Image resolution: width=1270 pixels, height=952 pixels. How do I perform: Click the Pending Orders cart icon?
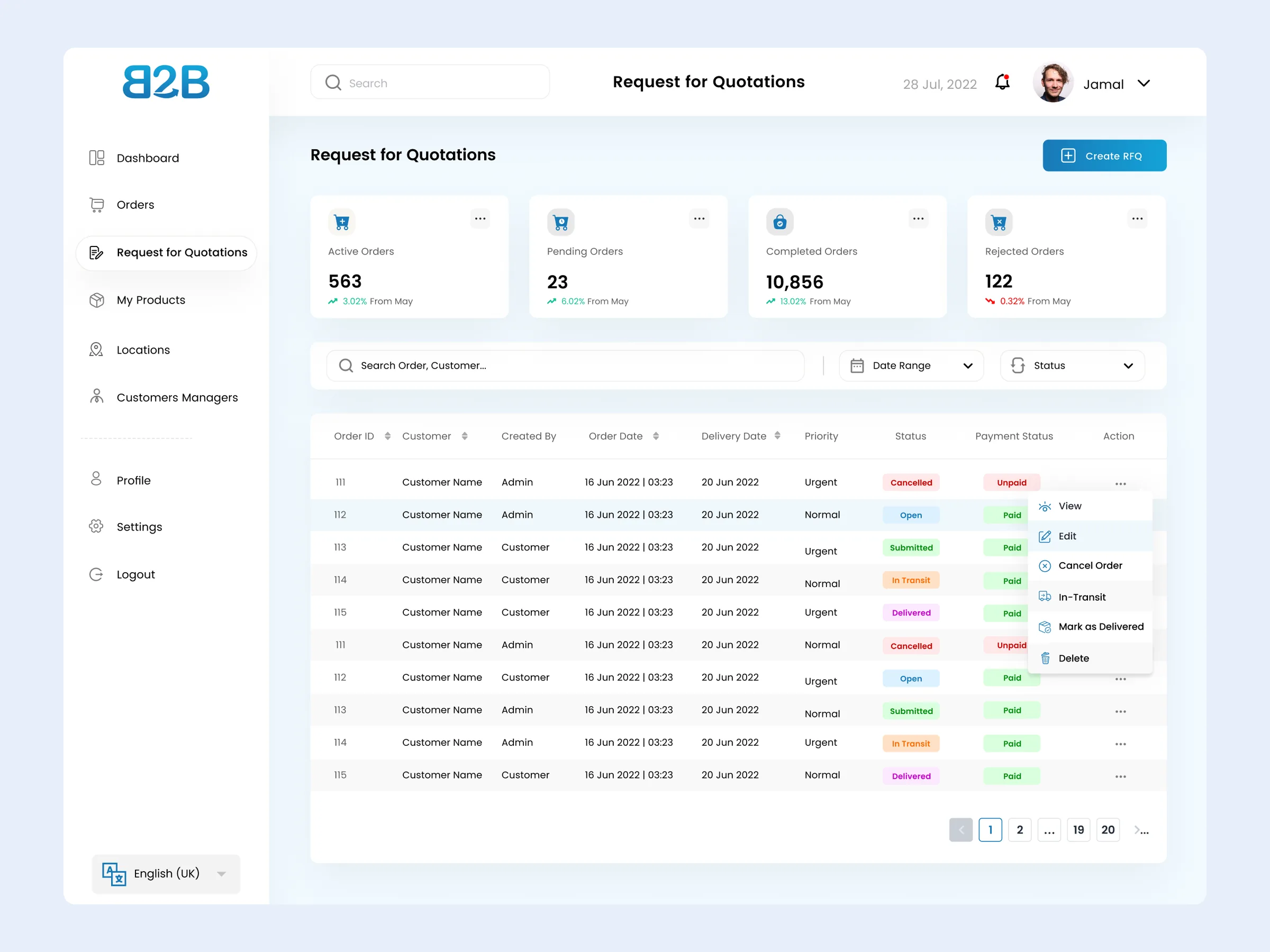coord(560,222)
